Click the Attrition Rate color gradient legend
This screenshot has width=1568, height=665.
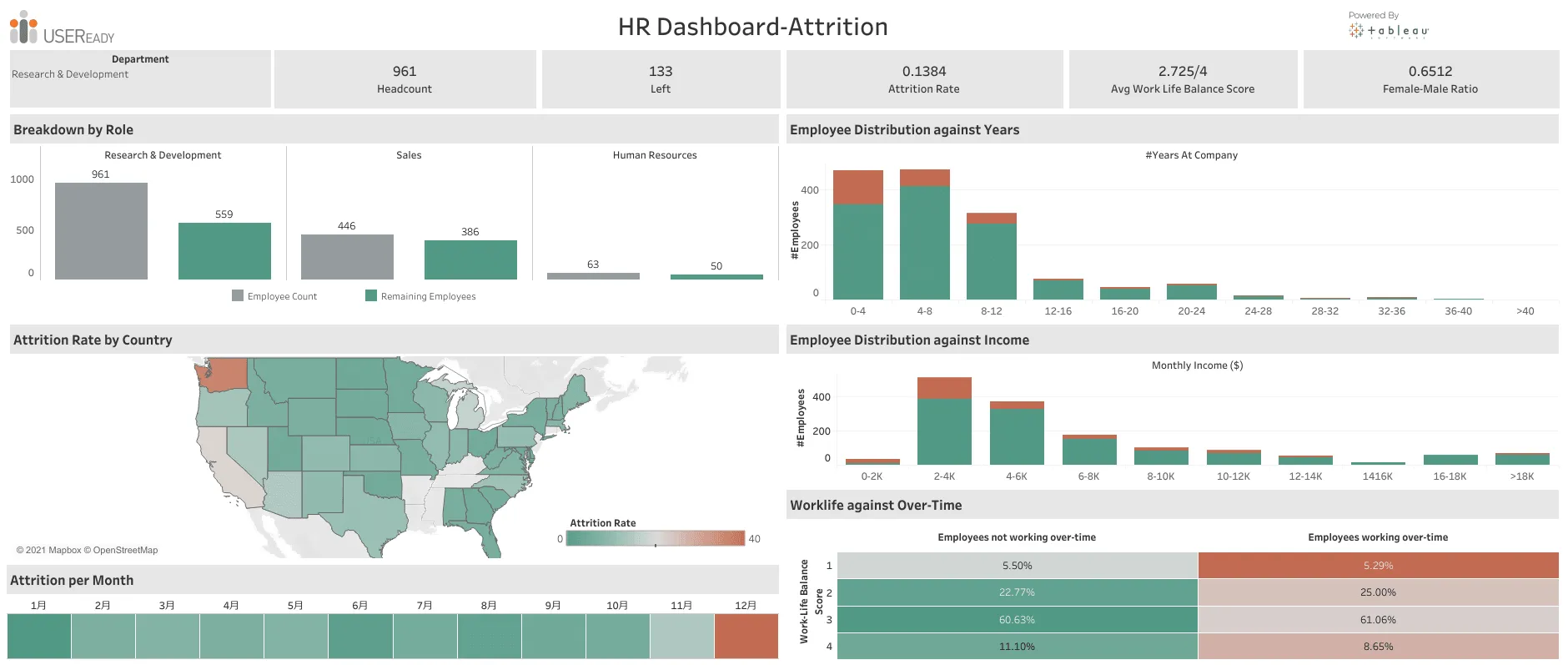coord(655,538)
